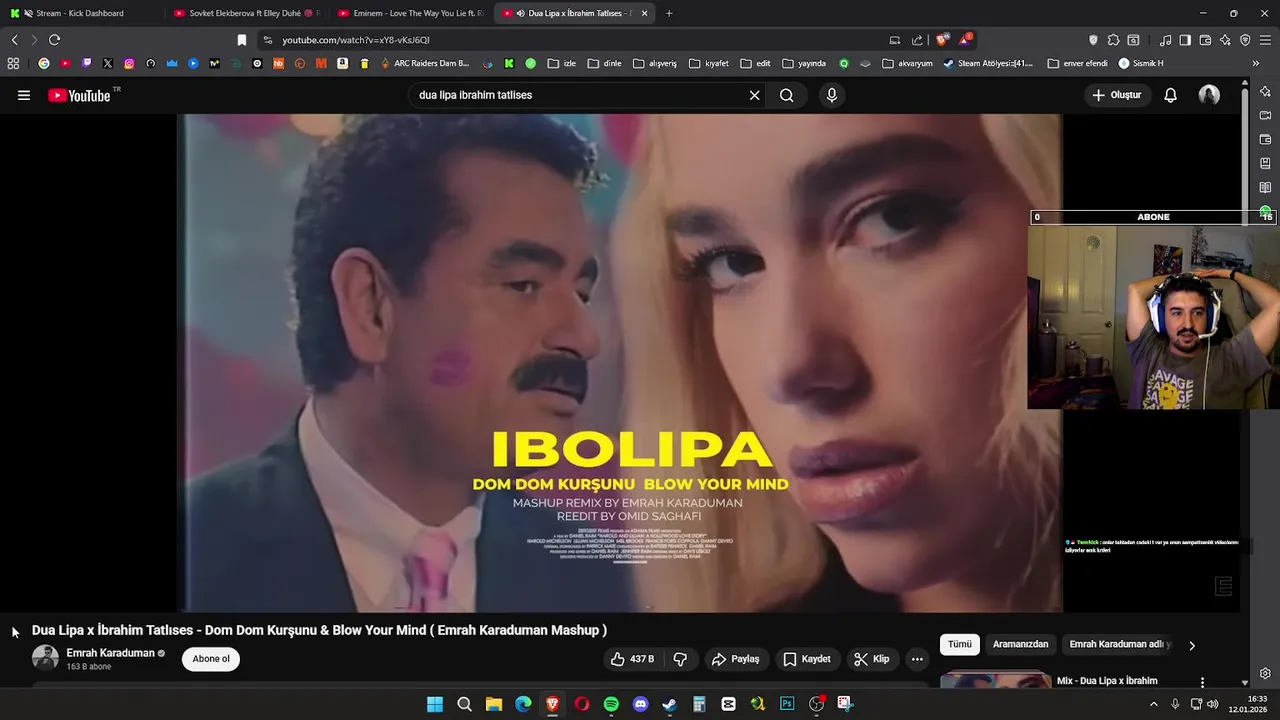Open the Windows Start menu
Viewport: 1280px width, 720px height.
pyautogui.click(x=435, y=704)
